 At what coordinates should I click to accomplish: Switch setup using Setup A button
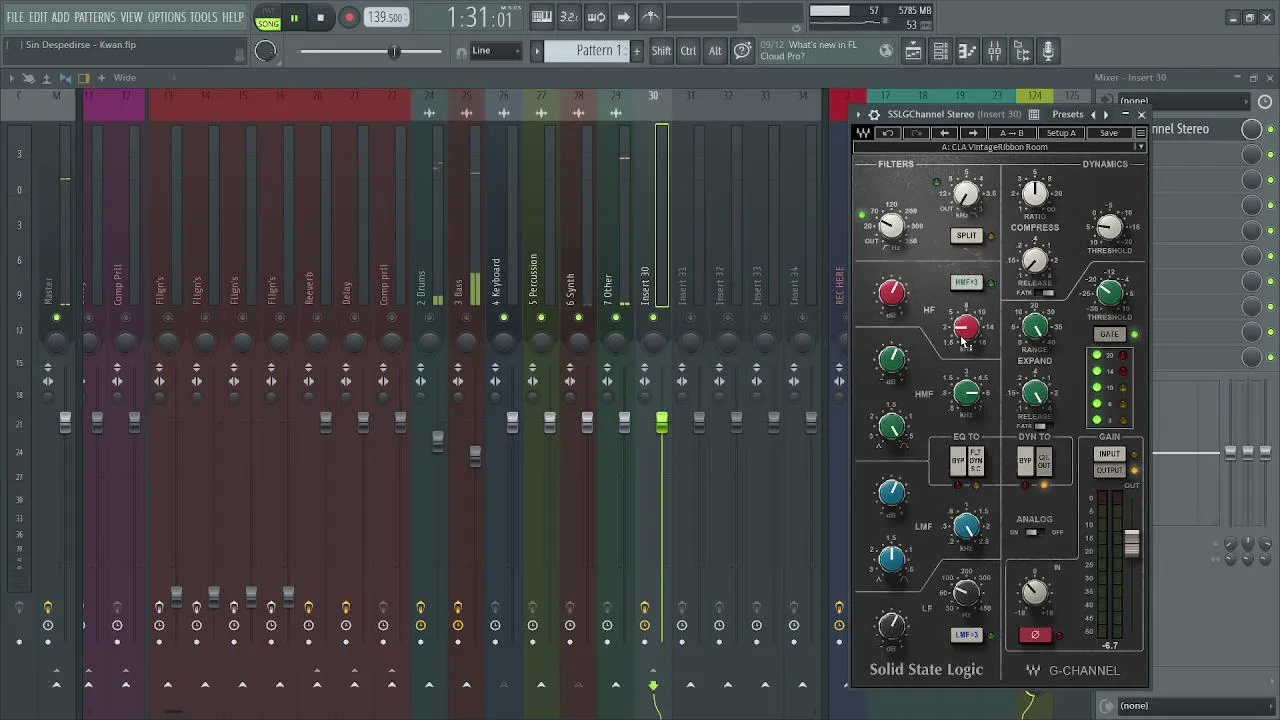(1061, 133)
